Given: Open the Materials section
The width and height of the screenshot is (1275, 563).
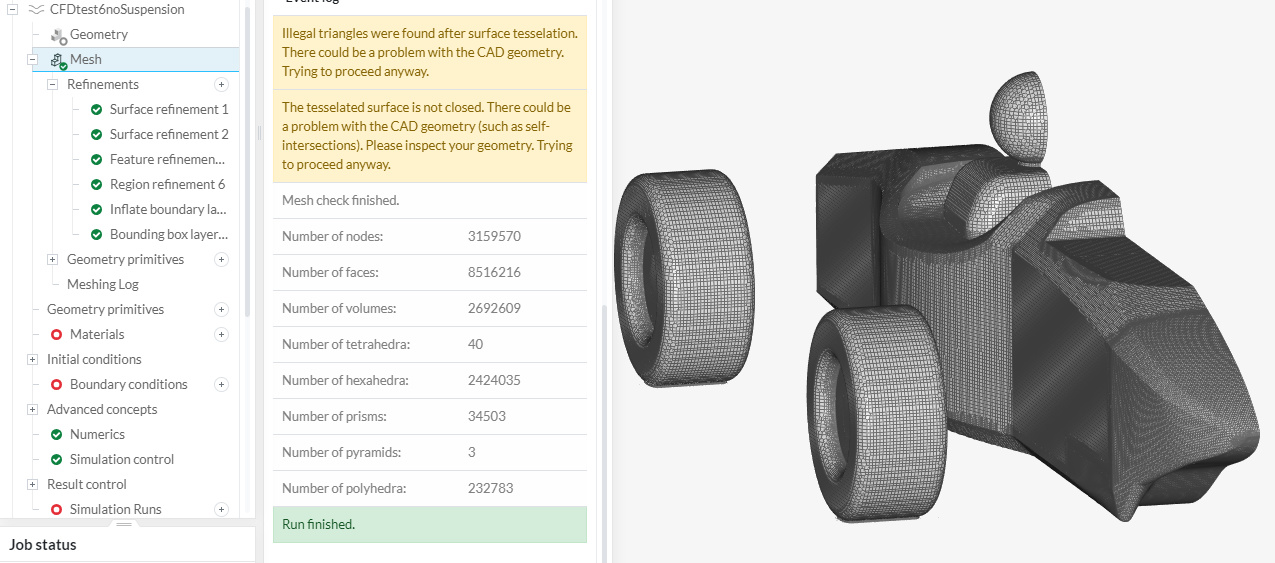Looking at the screenshot, I should click(x=97, y=335).
